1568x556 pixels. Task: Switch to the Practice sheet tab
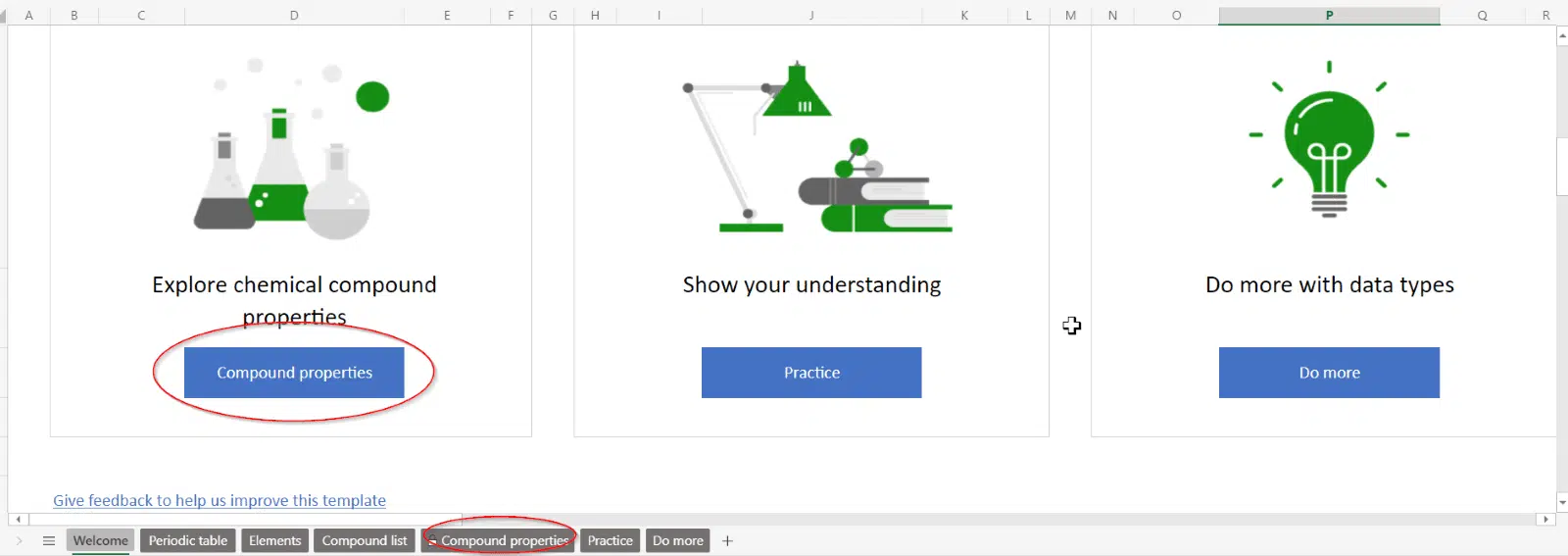(x=610, y=540)
